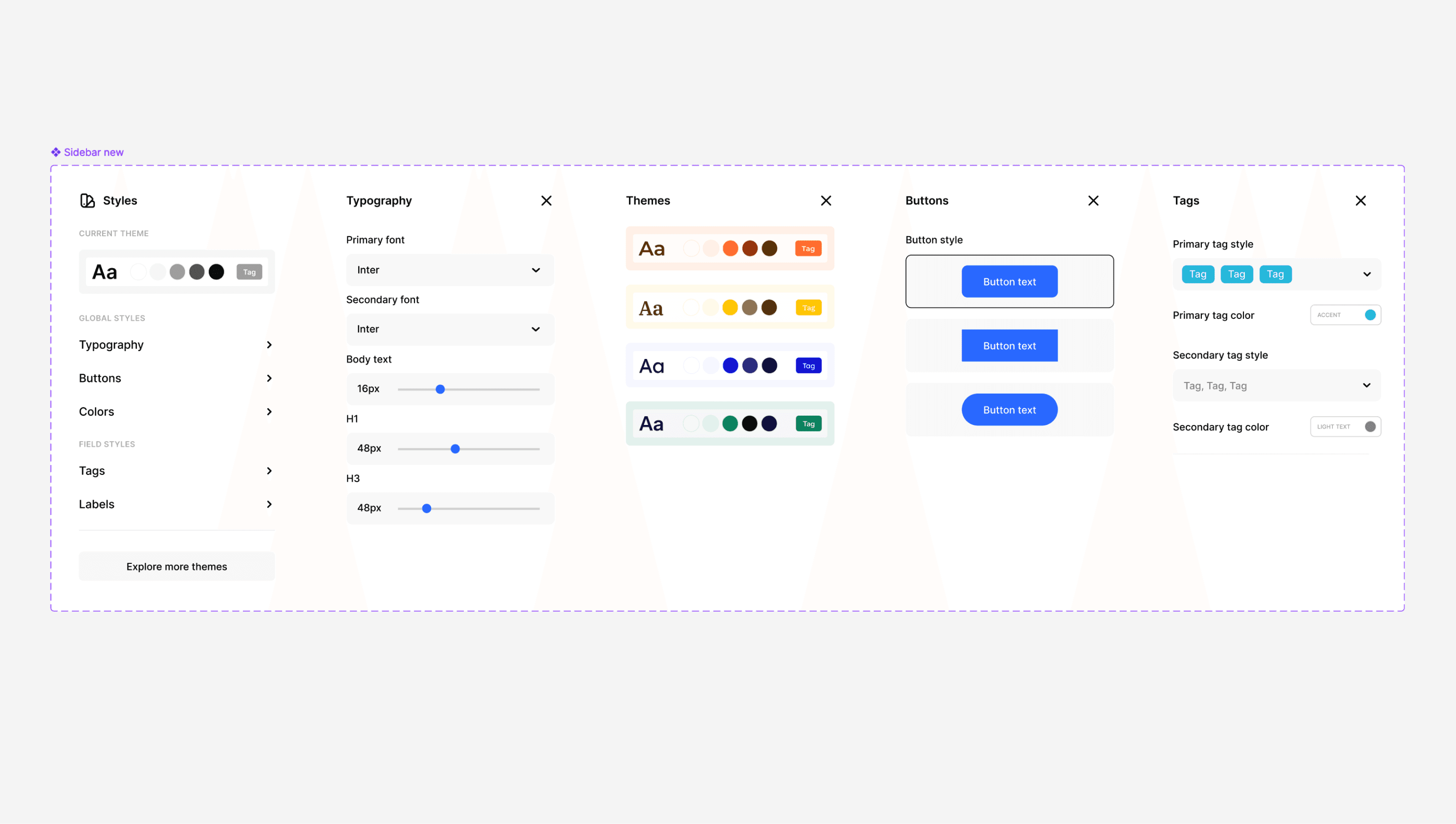The image size is (1456, 824).
Task: Select the pill-shaped Button text style
Action: pos(1009,410)
